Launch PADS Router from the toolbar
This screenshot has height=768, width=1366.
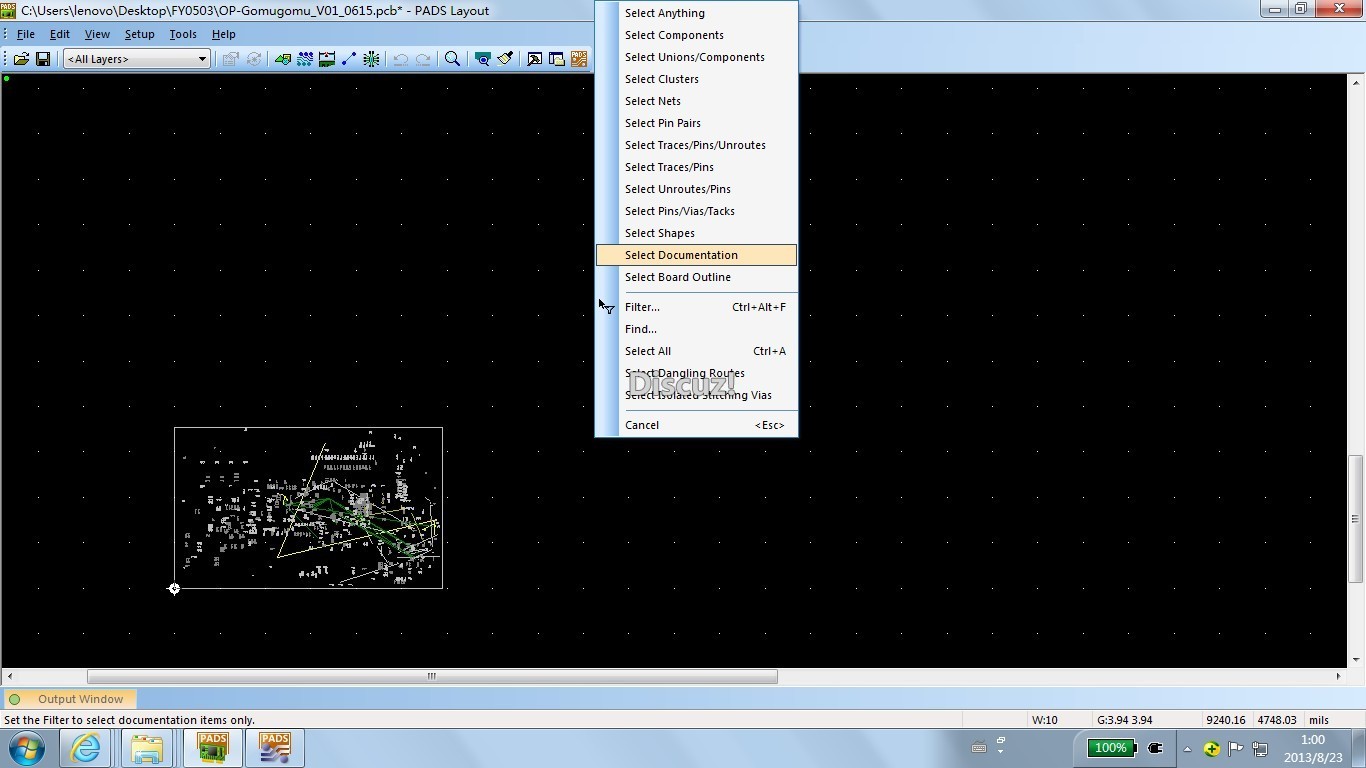click(579, 59)
